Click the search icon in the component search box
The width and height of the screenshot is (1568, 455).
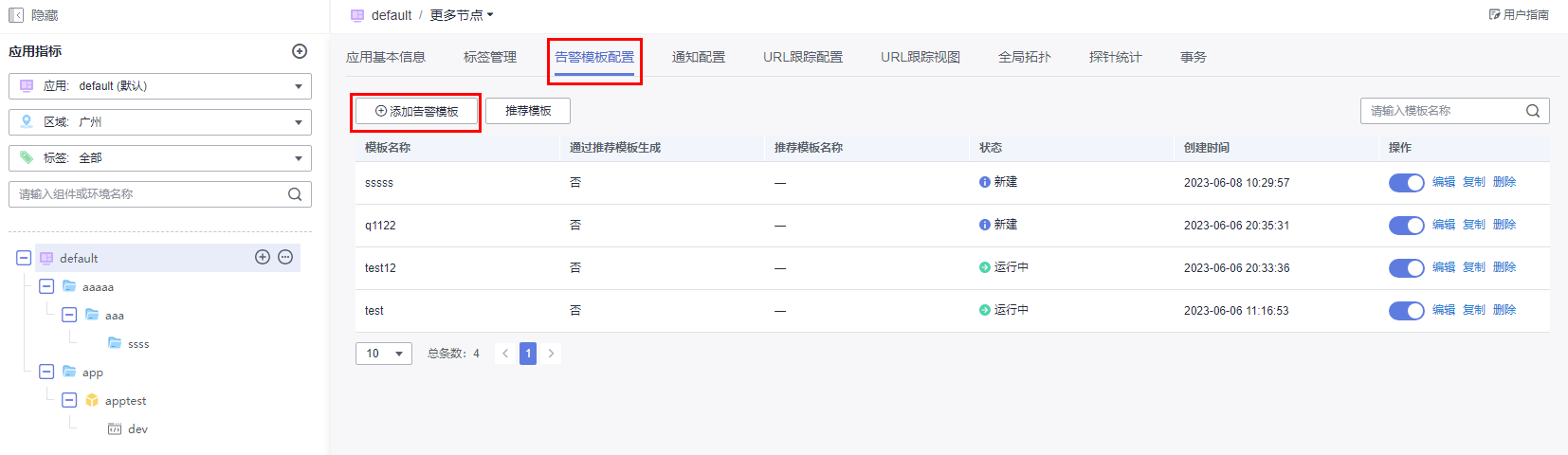pyautogui.click(x=295, y=194)
